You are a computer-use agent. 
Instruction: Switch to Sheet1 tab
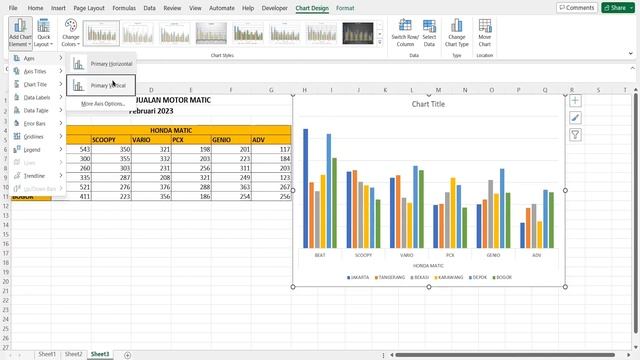coord(47,354)
